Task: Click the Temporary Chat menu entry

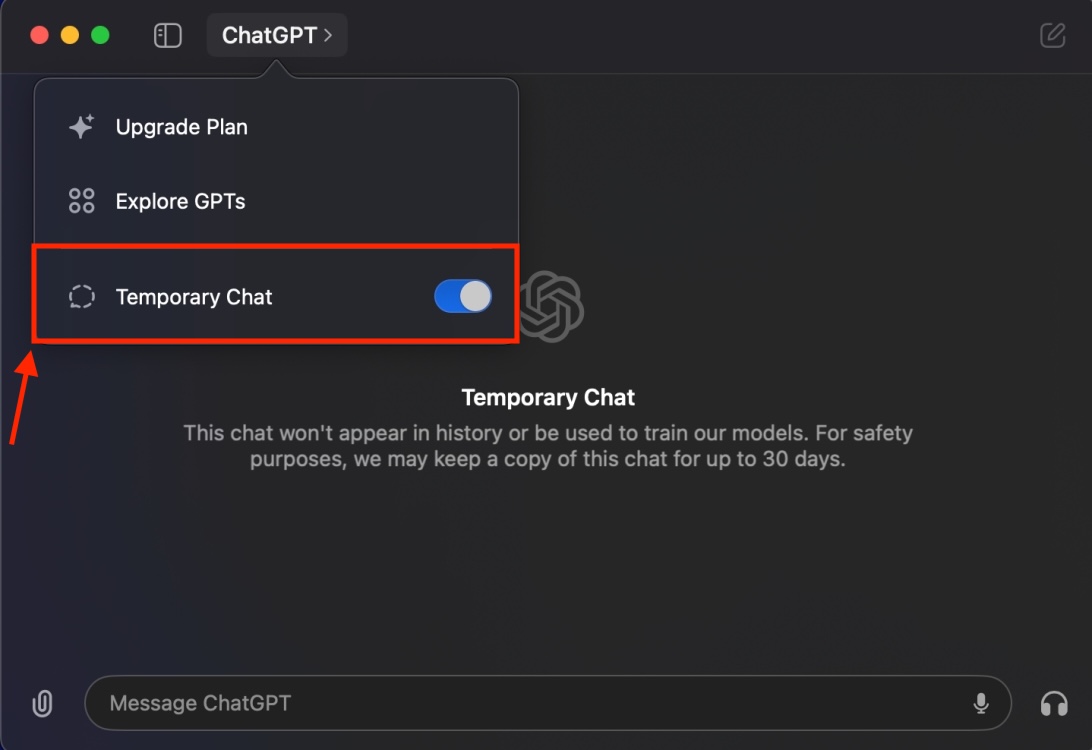Action: click(194, 296)
